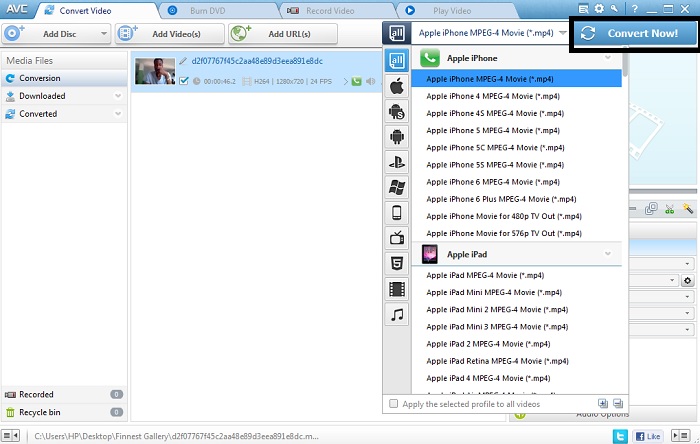Choose Apple iPhone Movie for 480p TV Out

point(516,216)
